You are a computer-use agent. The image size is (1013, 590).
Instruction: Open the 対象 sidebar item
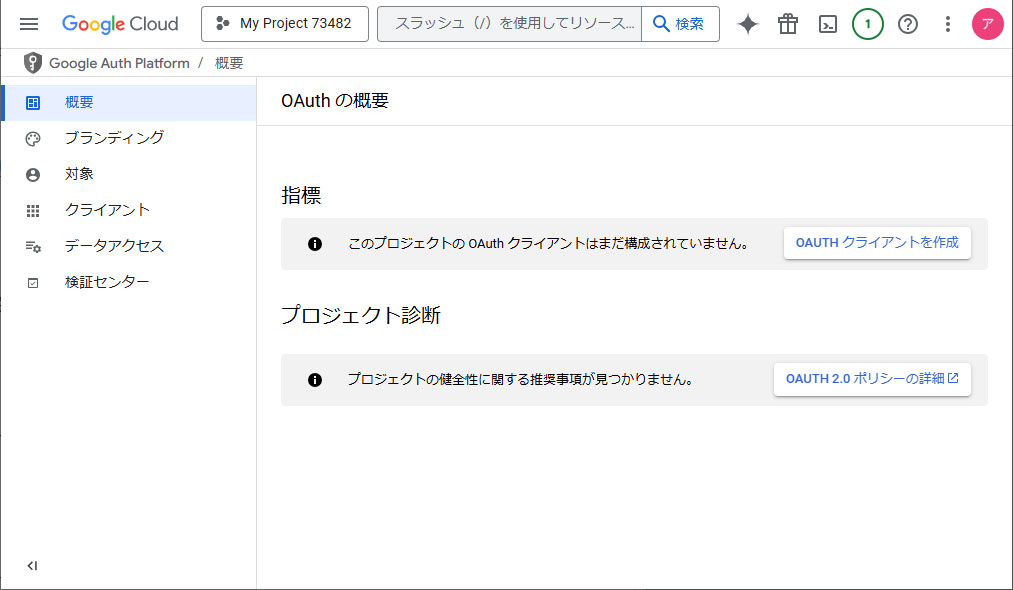point(129,174)
